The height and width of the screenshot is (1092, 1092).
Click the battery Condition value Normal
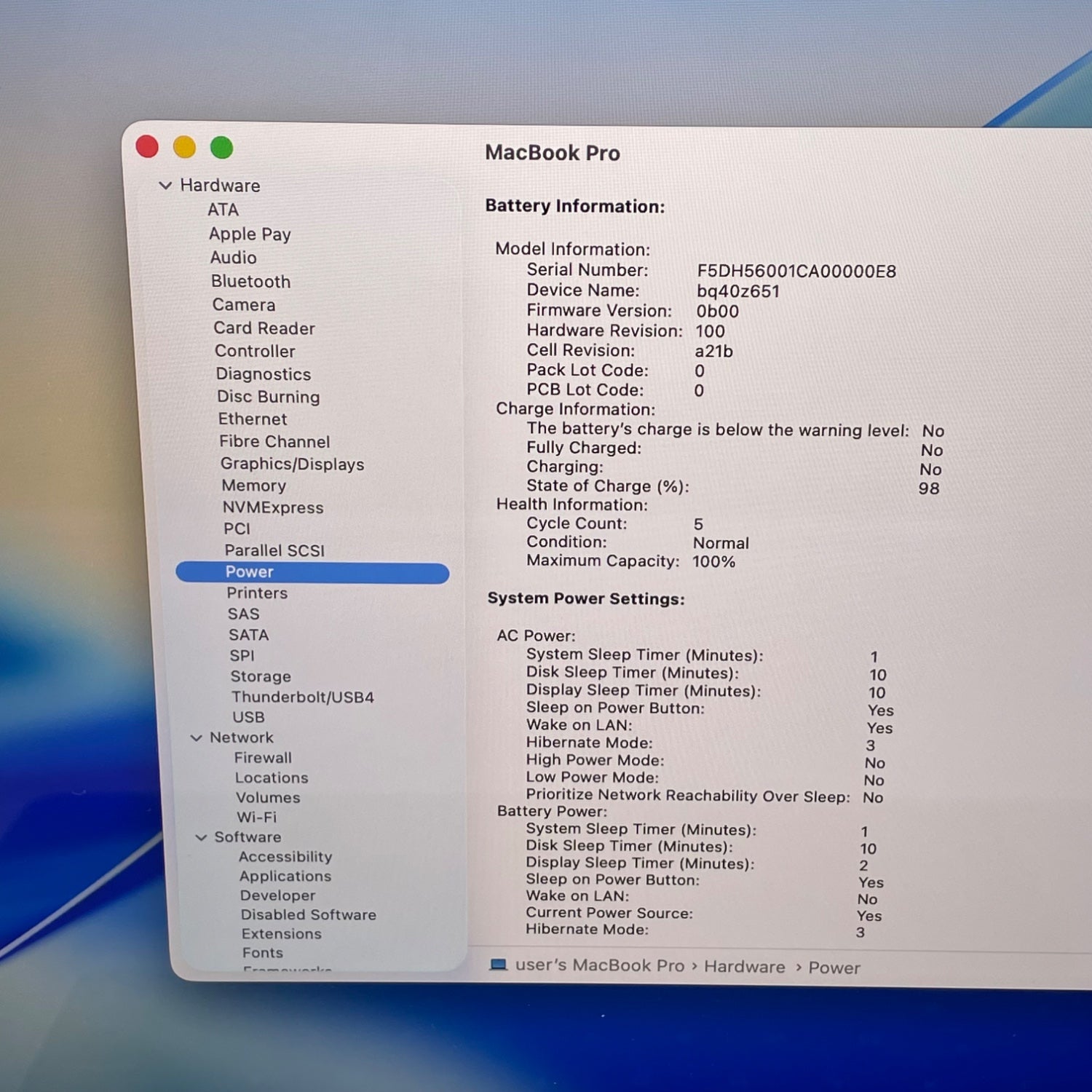tap(721, 543)
